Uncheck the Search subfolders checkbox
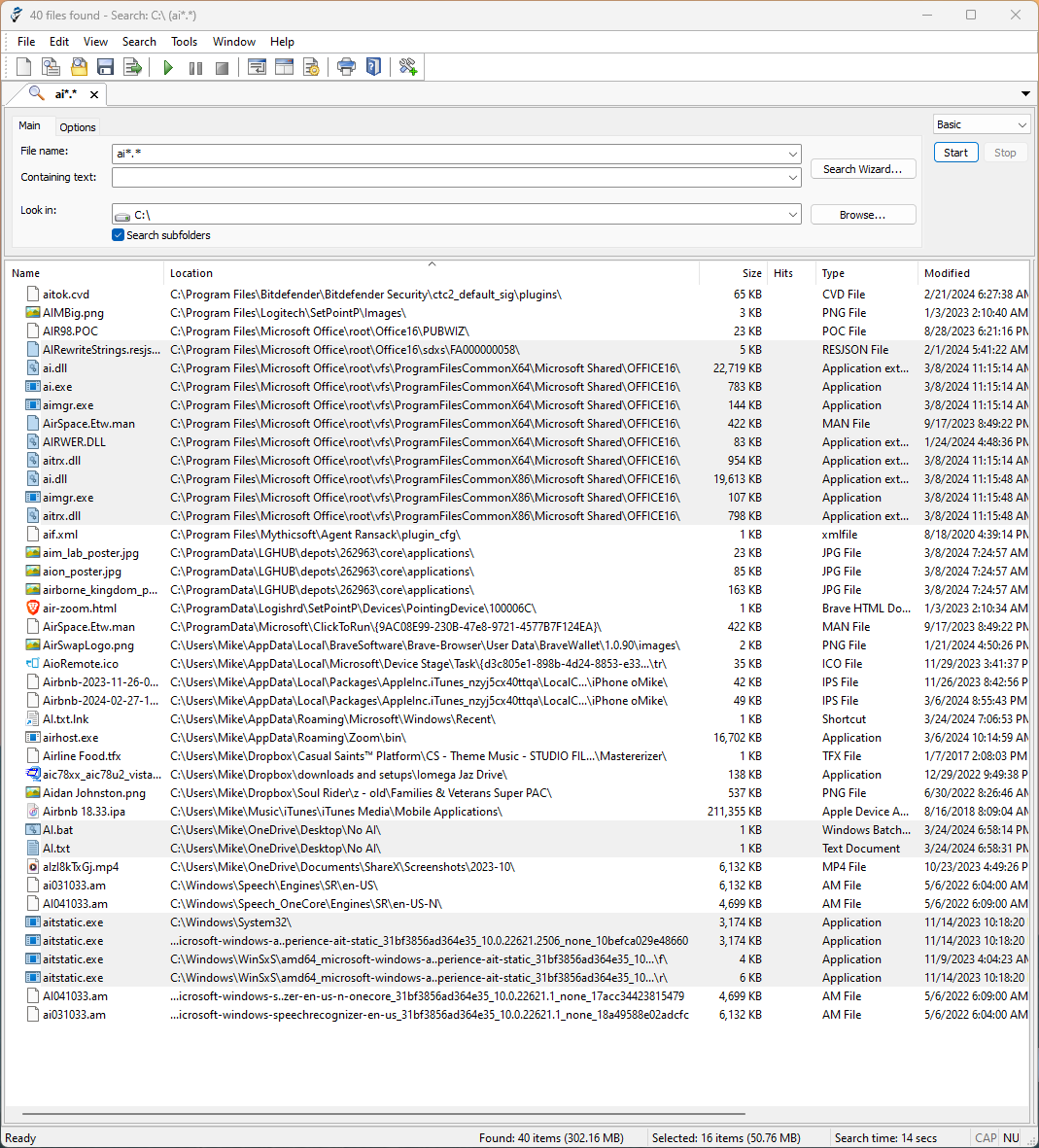The image size is (1039, 1148). pyautogui.click(x=119, y=235)
